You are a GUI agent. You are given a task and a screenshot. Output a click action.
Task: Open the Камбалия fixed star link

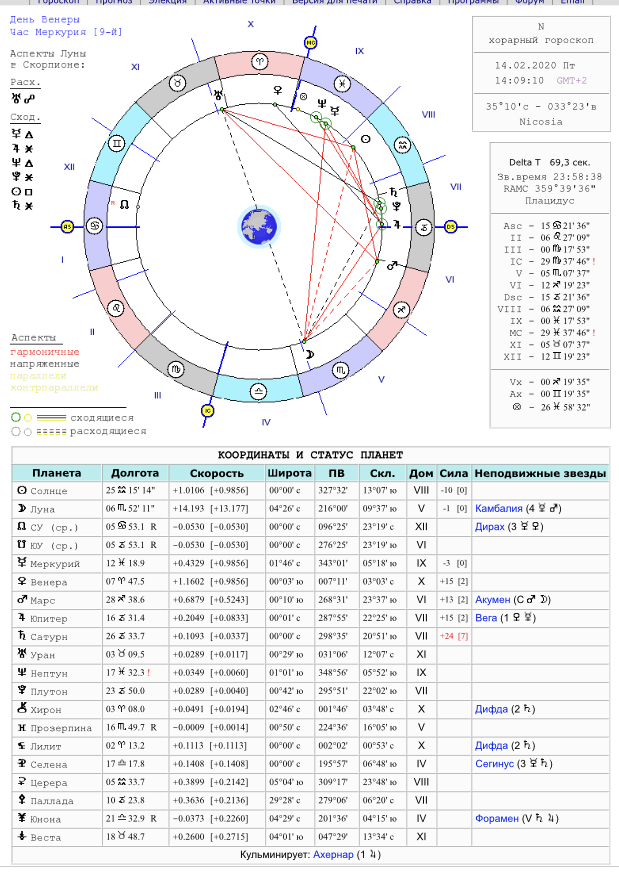coord(499,508)
